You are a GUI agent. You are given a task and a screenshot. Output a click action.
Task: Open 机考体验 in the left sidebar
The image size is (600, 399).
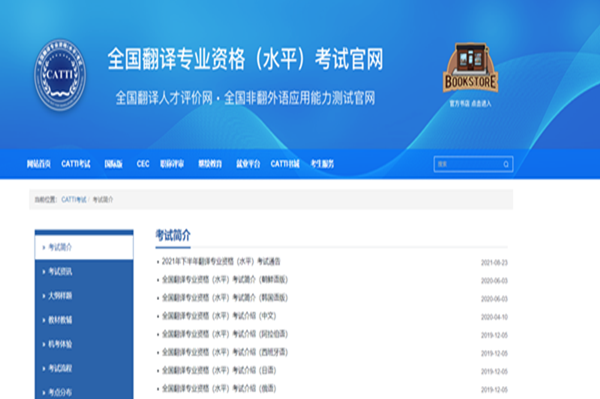click(84, 344)
